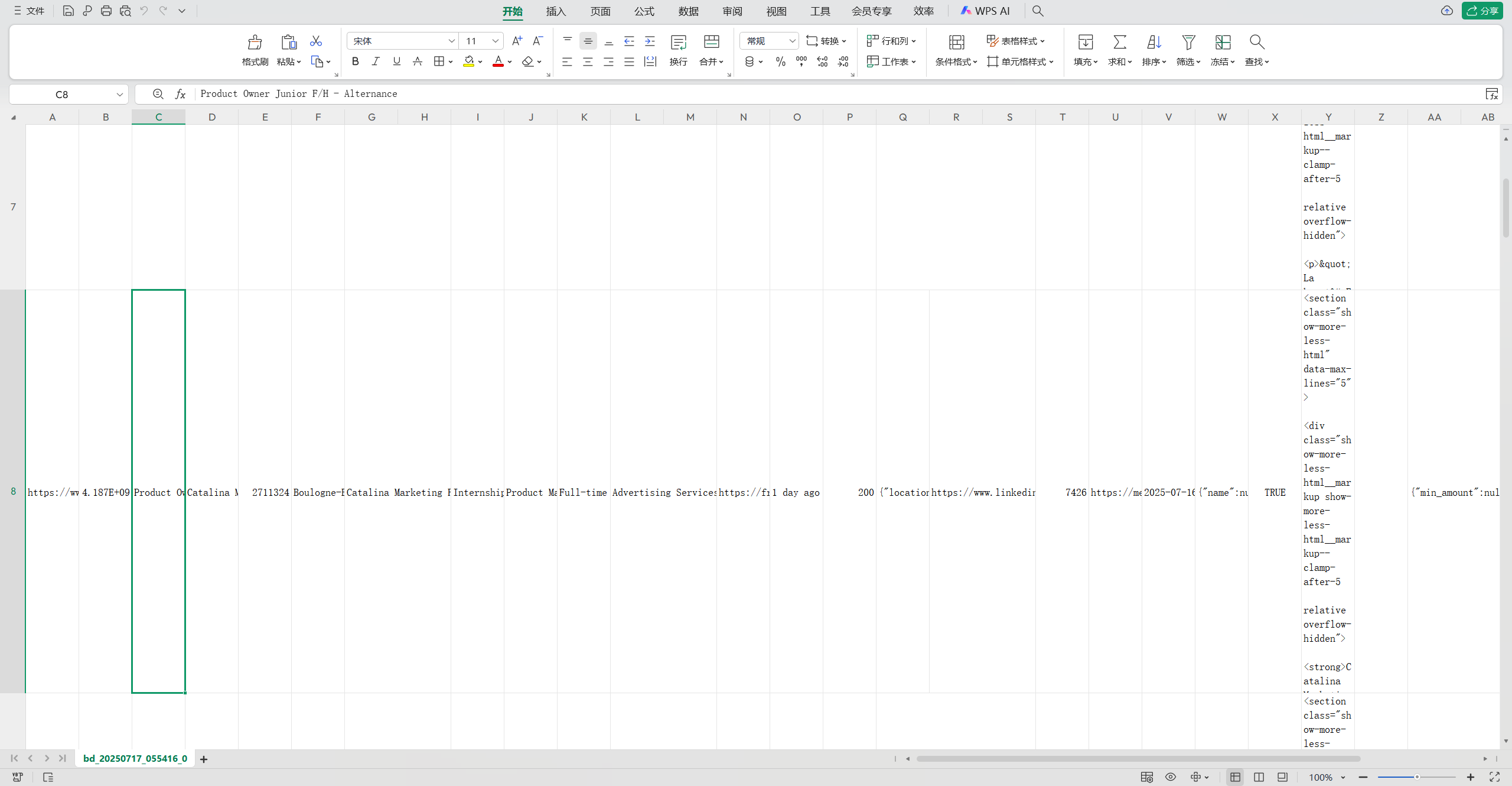Image resolution: width=1512 pixels, height=786 pixels.
Task: Click the Find magnifier icon in ribbon
Action: (x=1256, y=43)
